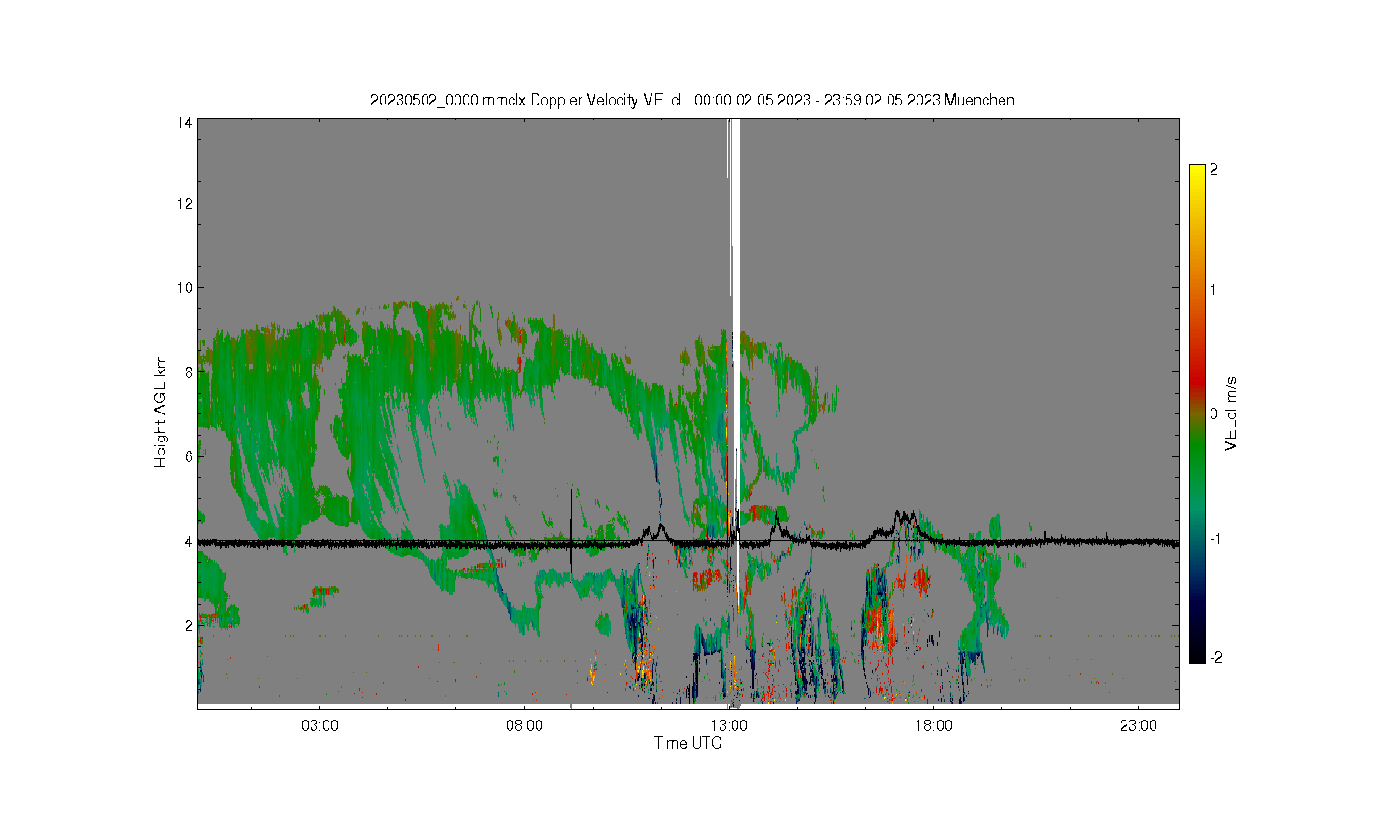Click the 03:00 time tick label
1400x840 pixels.
click(320, 725)
